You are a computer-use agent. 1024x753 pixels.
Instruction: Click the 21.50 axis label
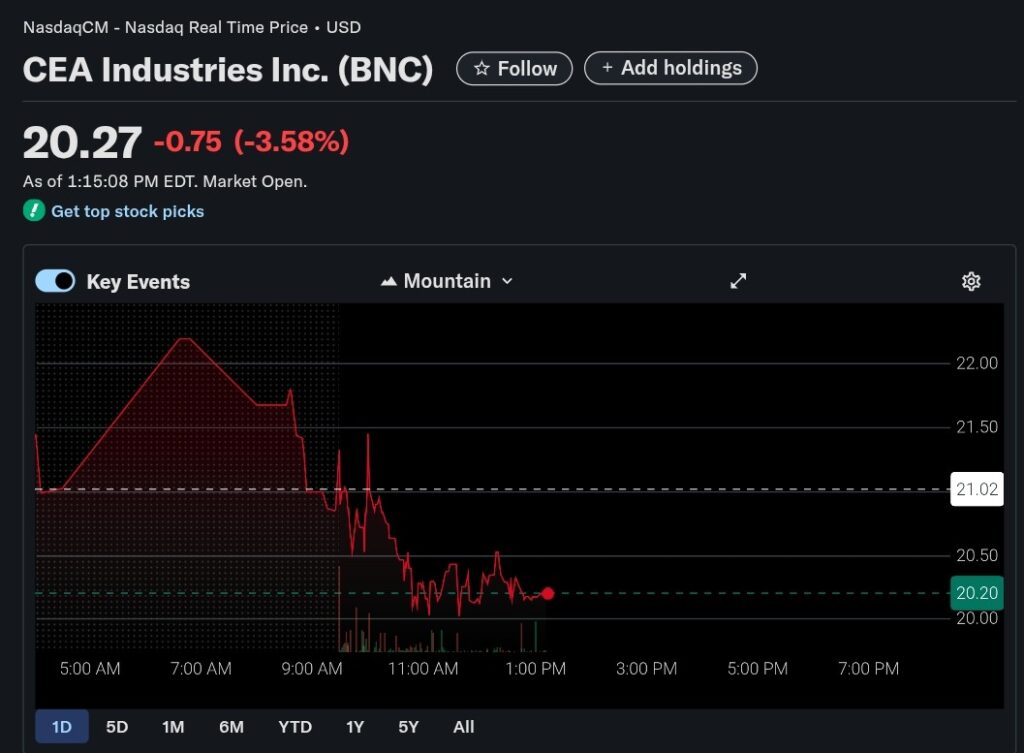click(976, 427)
